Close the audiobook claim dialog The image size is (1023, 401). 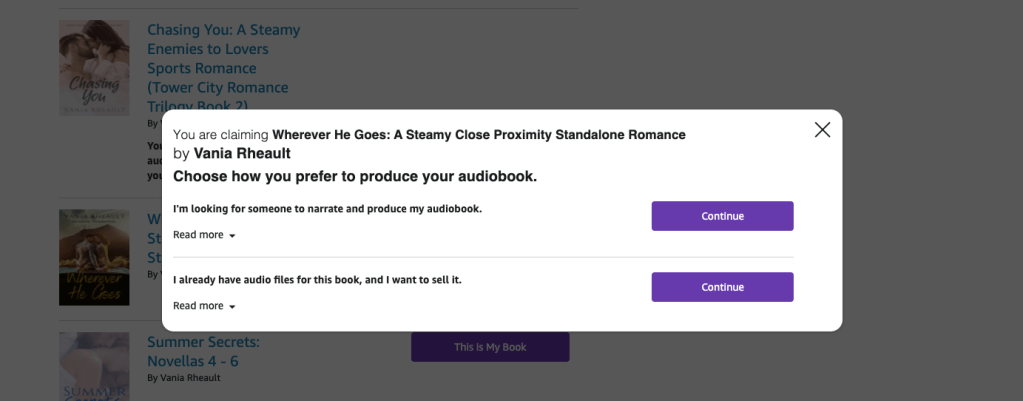click(822, 130)
